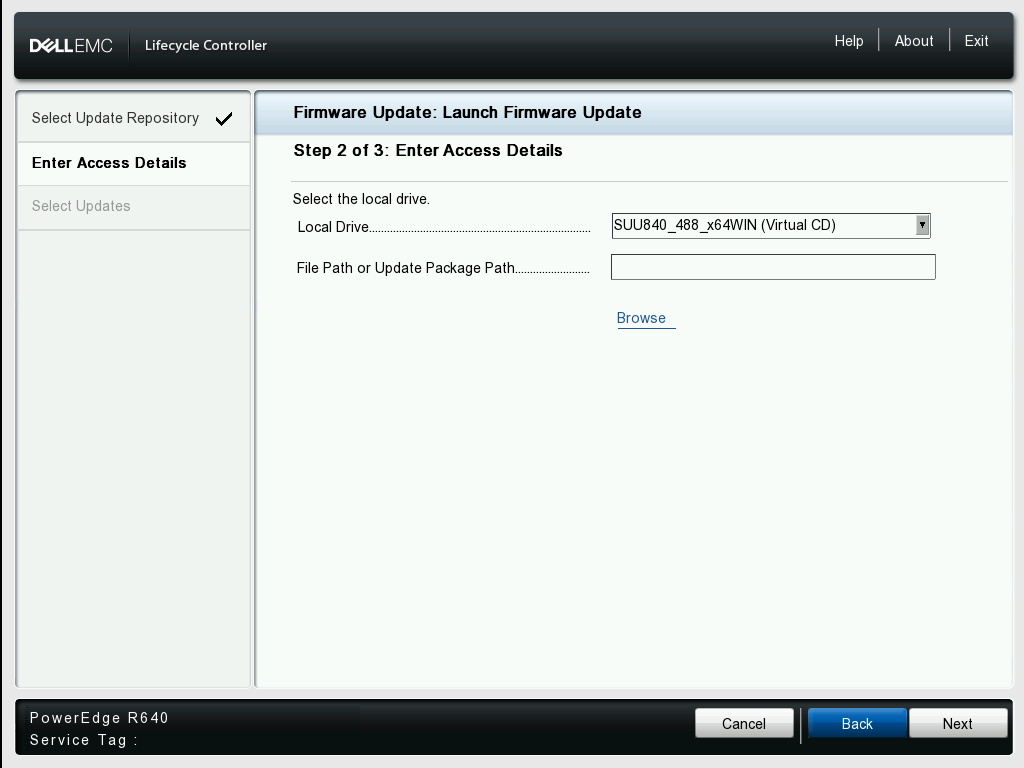The width and height of the screenshot is (1024, 768).
Task: Click the Lifecycle Controller title text
Action: (206, 45)
